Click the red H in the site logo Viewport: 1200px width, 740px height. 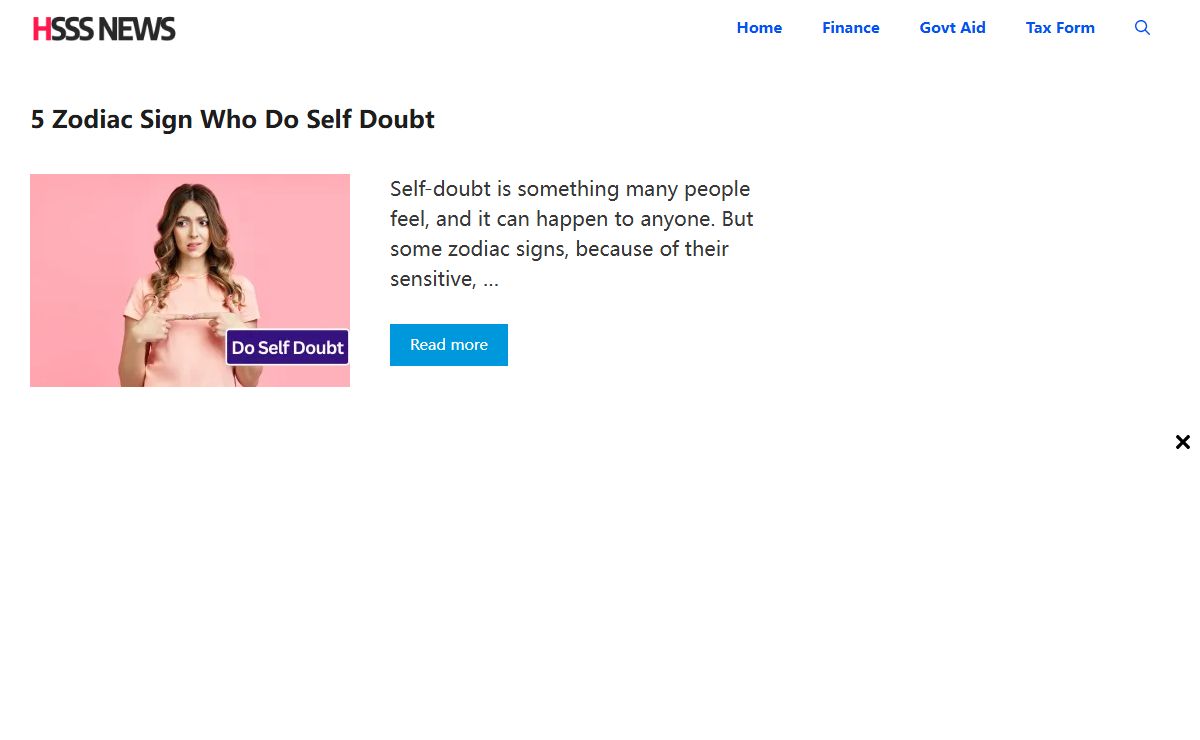coord(41,29)
